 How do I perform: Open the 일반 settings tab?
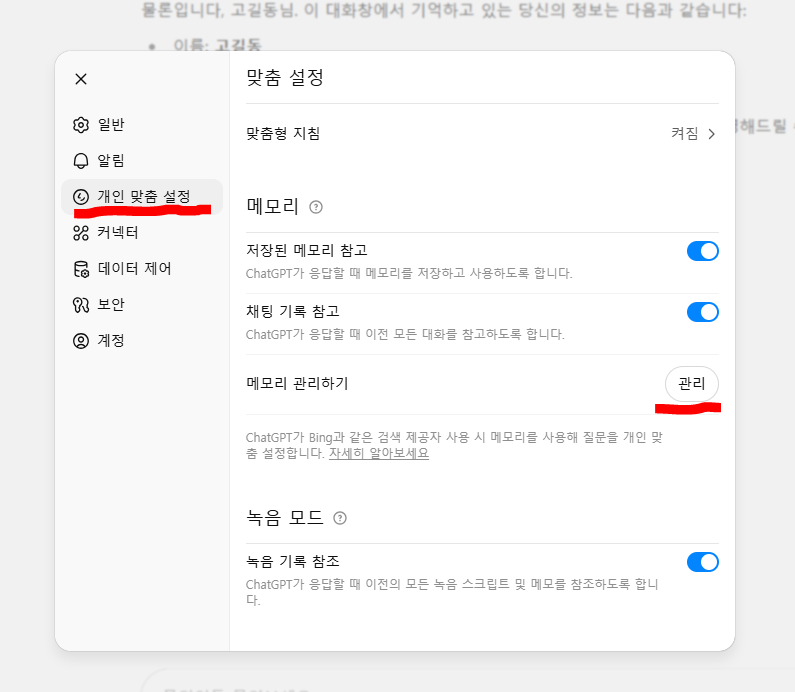point(142,125)
